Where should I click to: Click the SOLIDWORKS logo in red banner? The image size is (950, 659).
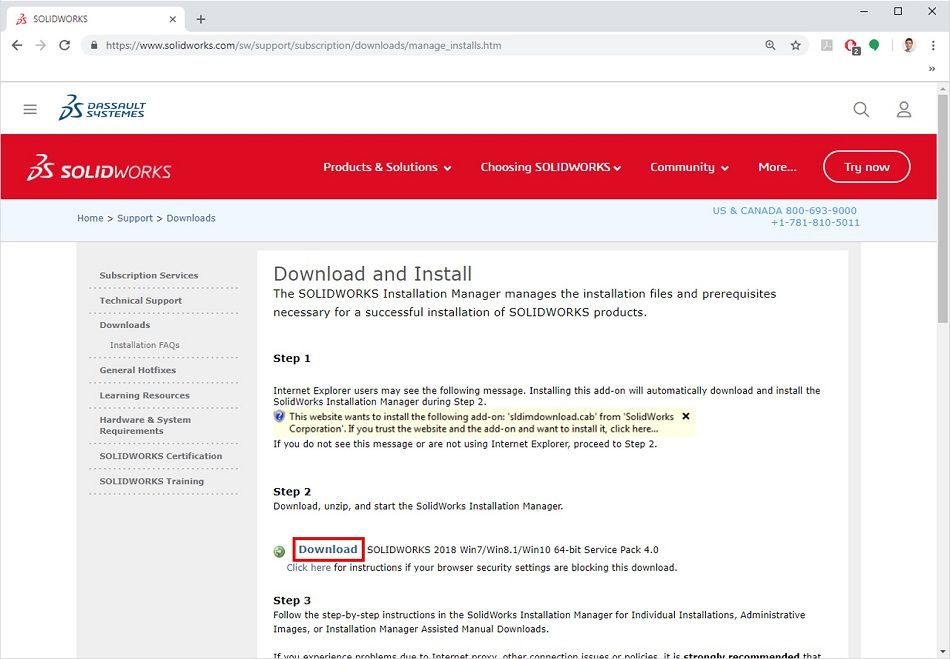coord(99,168)
